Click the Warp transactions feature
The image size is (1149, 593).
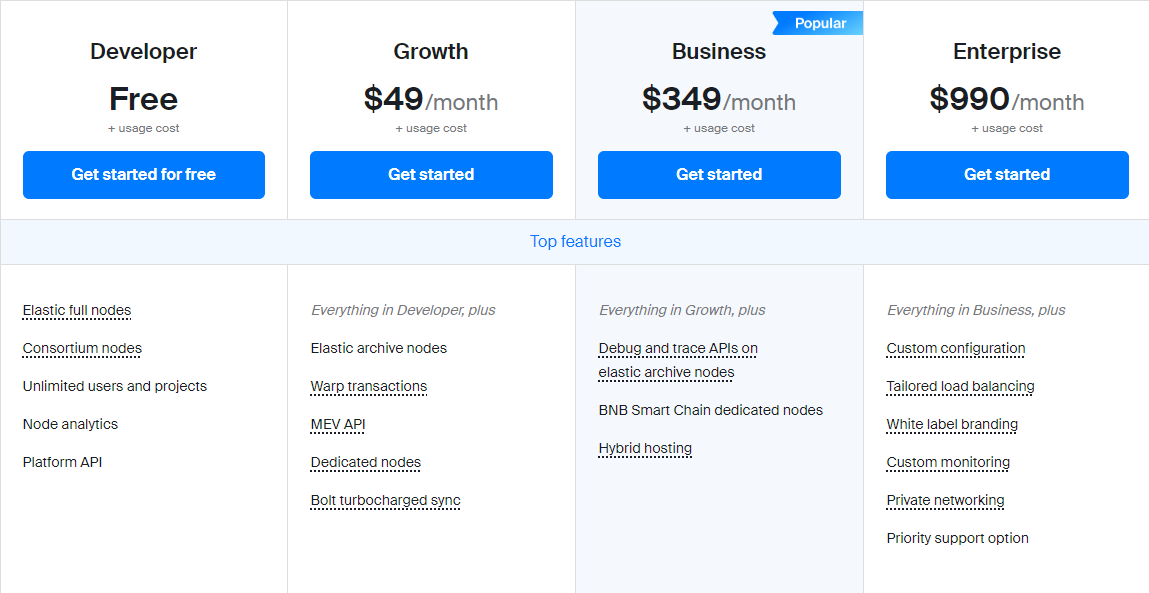coord(369,386)
